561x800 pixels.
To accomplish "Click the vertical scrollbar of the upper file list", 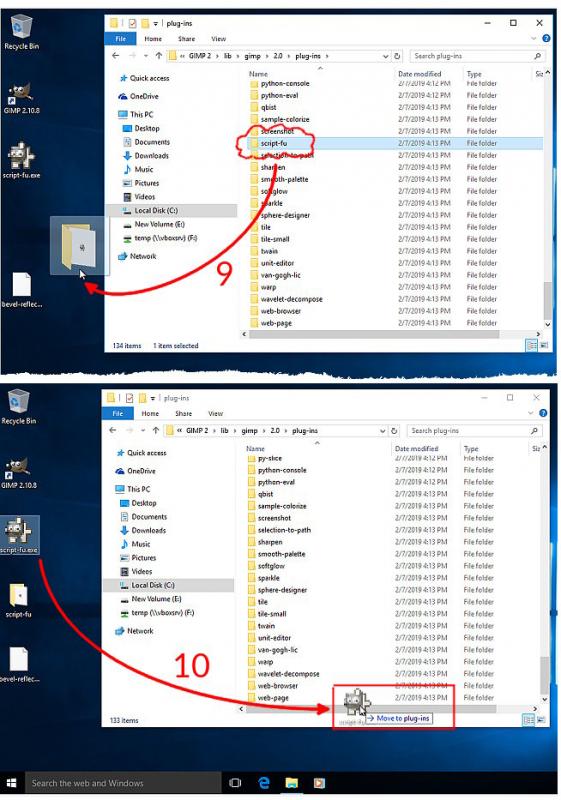I will coord(548,199).
